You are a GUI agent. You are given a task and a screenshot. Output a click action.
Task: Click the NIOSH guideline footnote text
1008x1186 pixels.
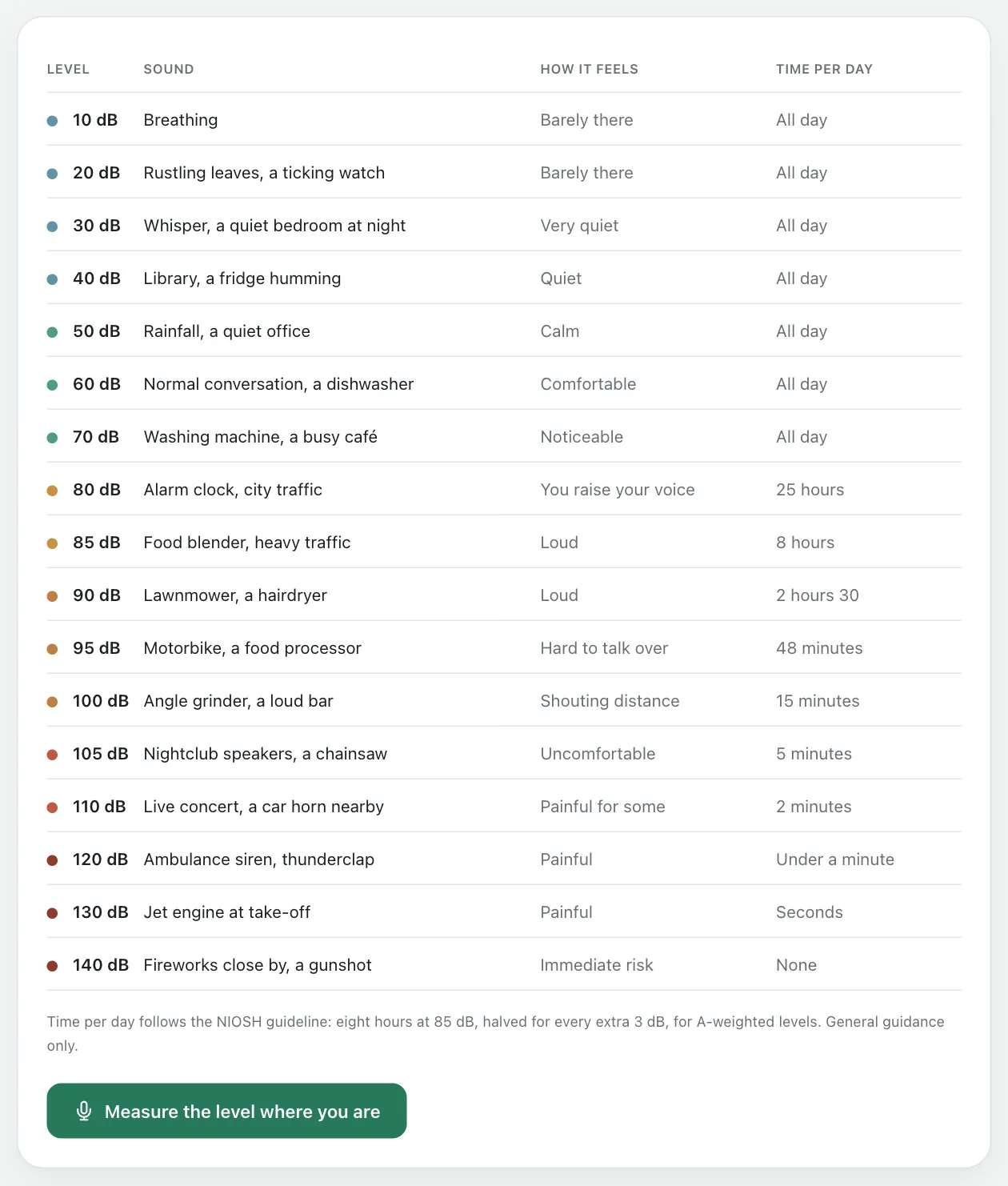pyautogui.click(x=496, y=1033)
